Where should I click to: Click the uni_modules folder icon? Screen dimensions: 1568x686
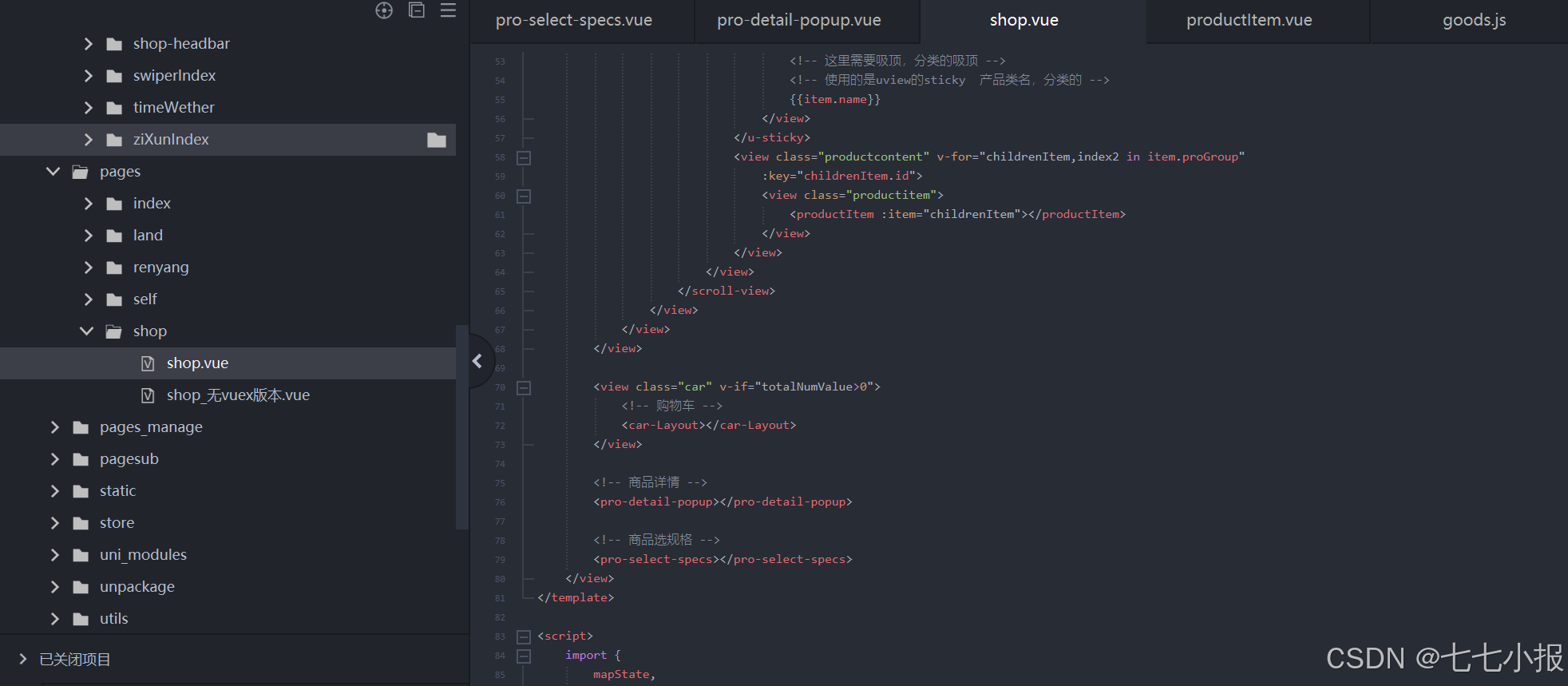81,555
